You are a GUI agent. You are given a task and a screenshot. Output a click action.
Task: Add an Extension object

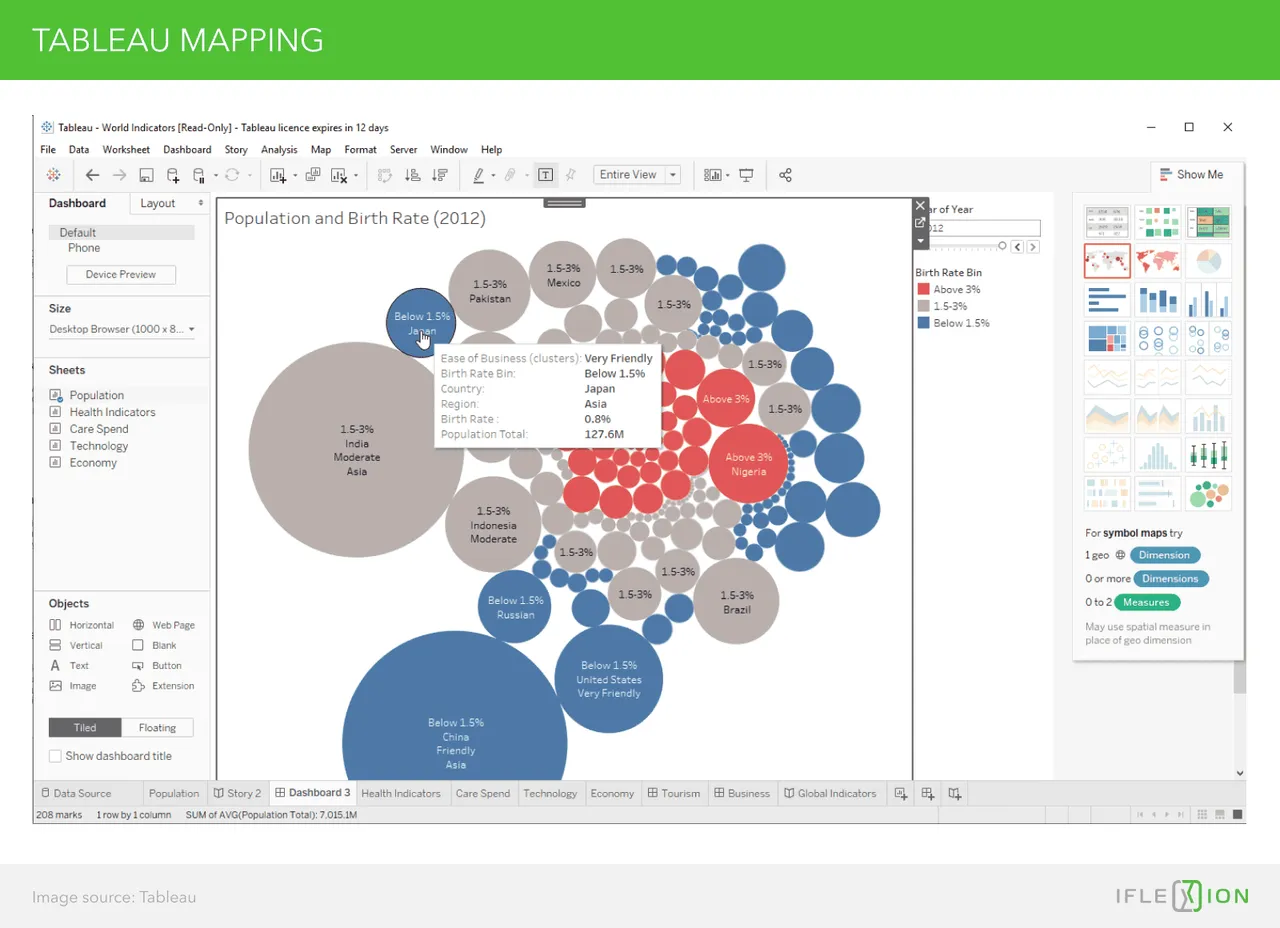click(163, 686)
